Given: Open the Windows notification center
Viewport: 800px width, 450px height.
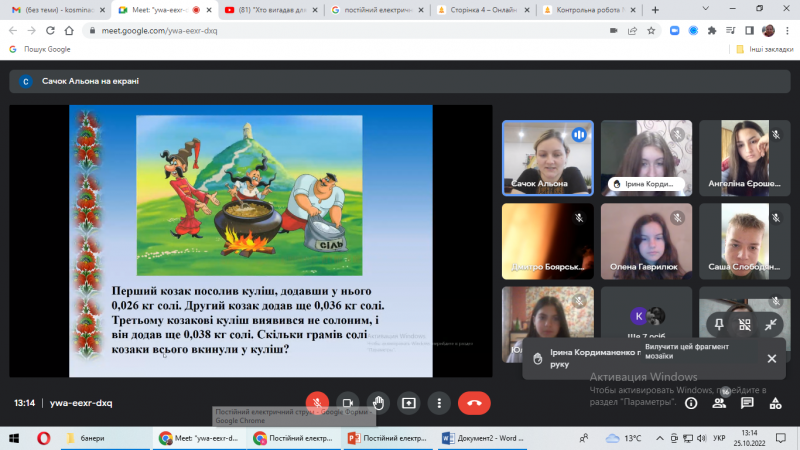Looking at the screenshot, I should [781, 438].
